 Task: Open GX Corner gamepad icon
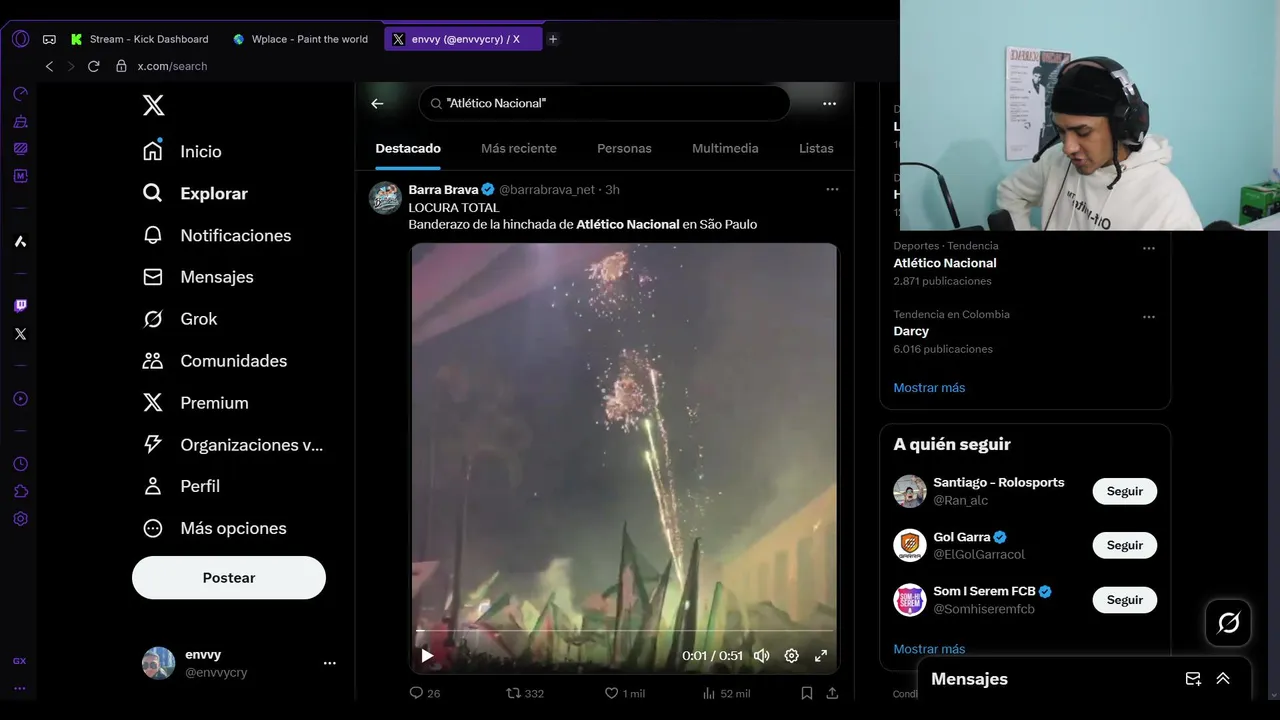49,39
